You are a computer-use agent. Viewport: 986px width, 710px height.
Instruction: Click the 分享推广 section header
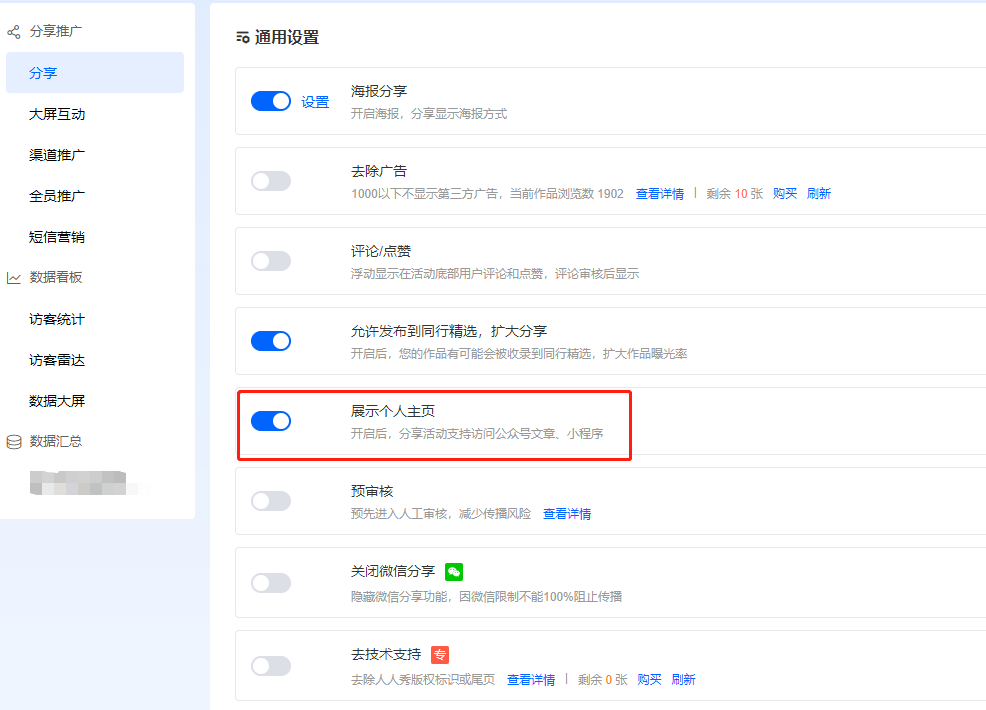56,31
